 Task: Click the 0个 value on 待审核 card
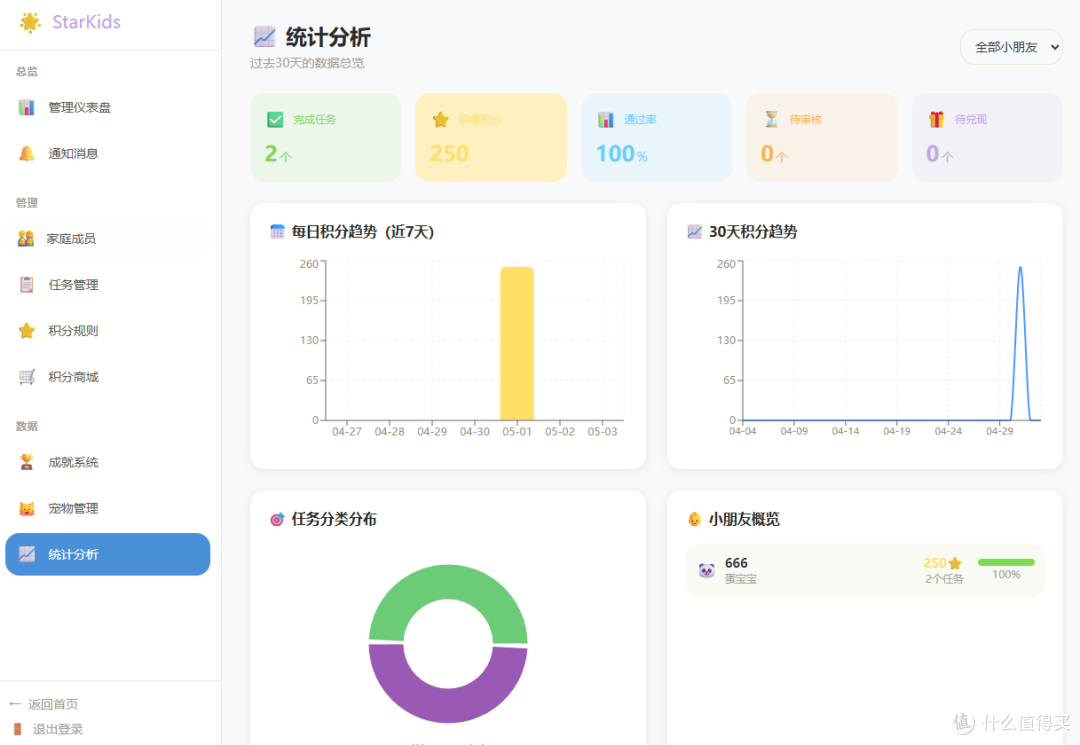(774, 154)
